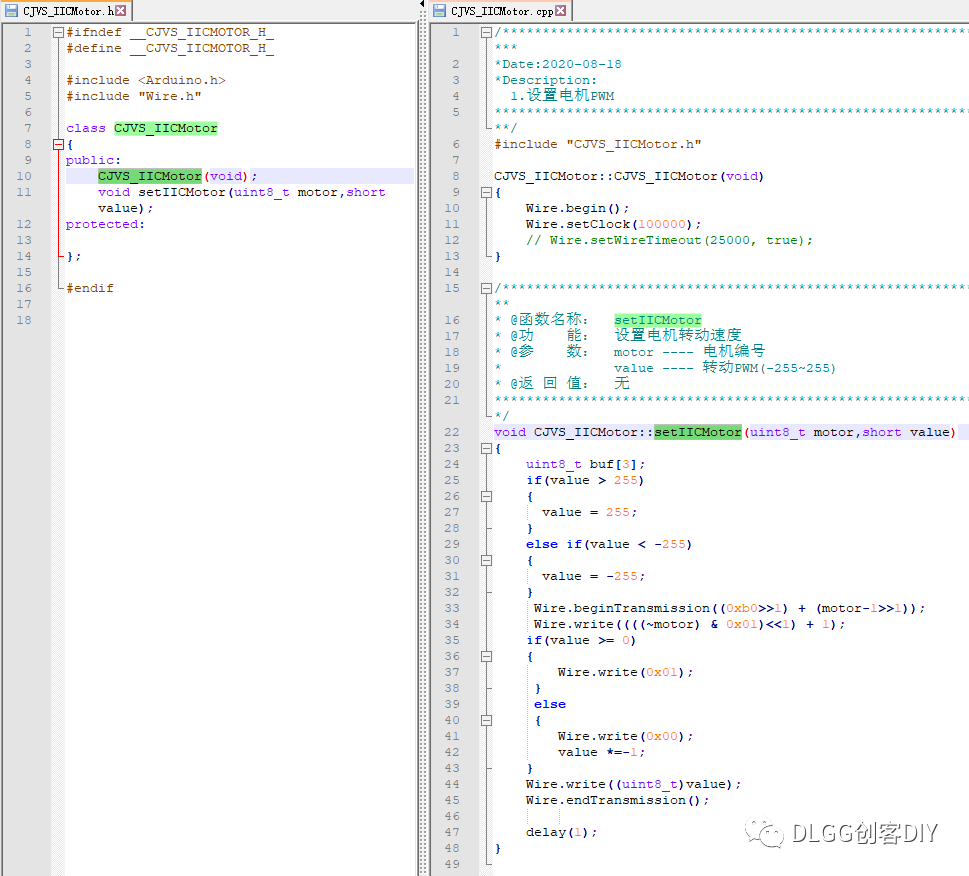Fold the setIICMotor comment header block
Screen dimensions: 969x876
(486, 288)
